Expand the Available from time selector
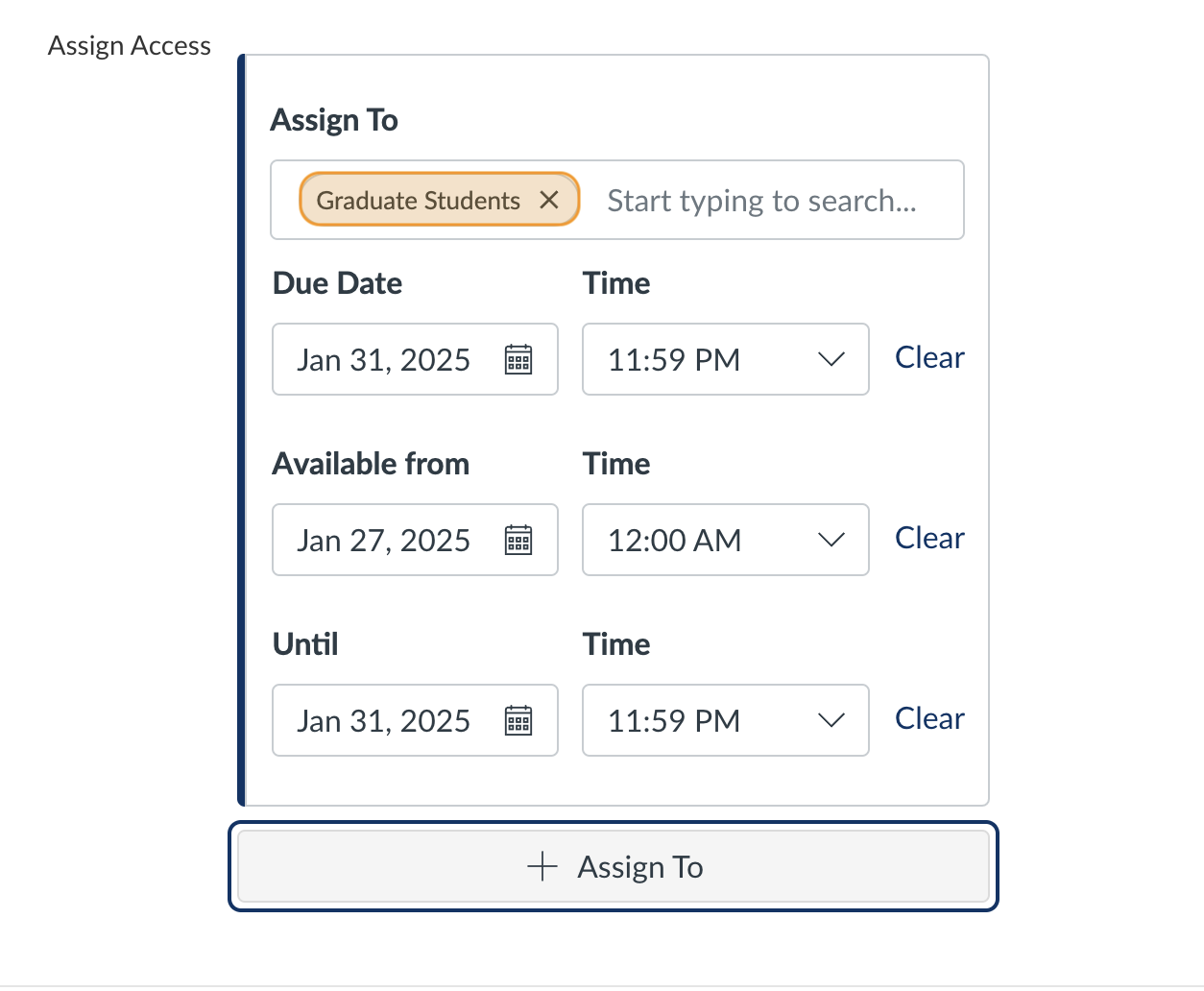The width and height of the screenshot is (1204, 991). (831, 540)
